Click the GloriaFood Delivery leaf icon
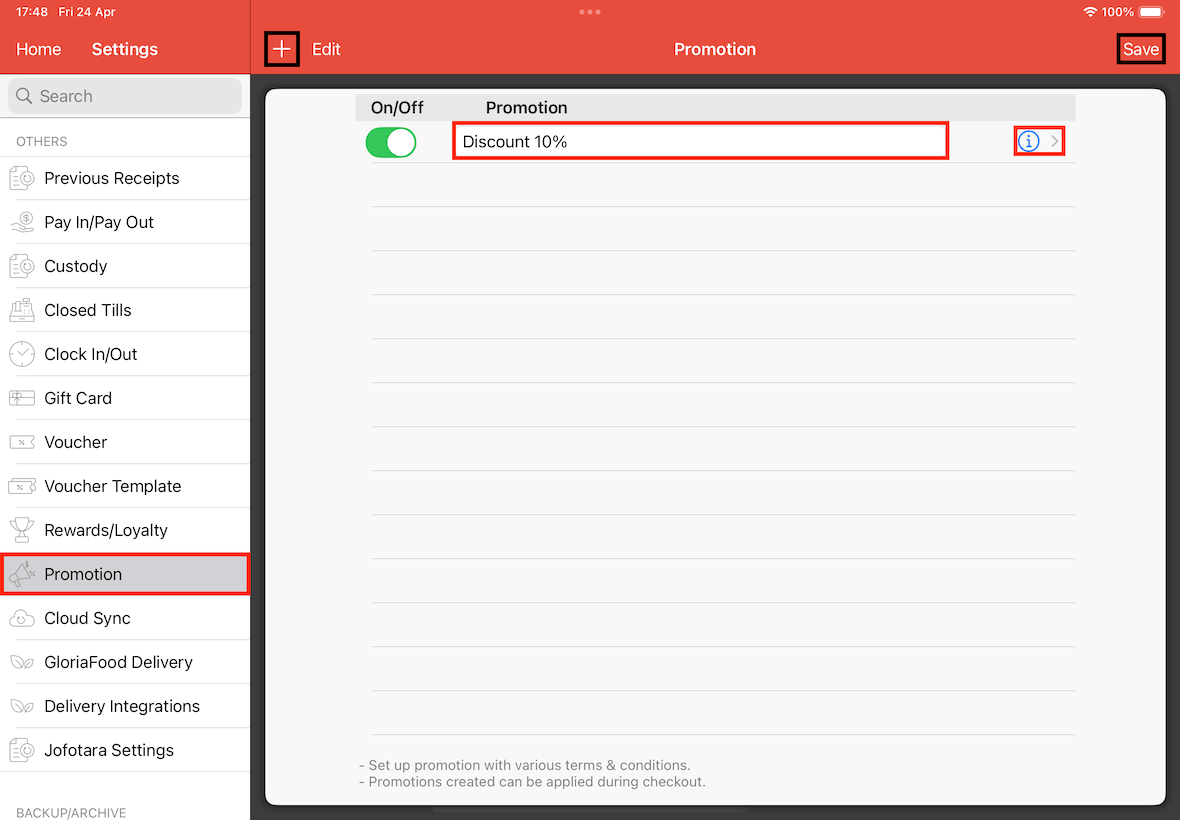This screenshot has width=1180, height=820. tap(22, 663)
